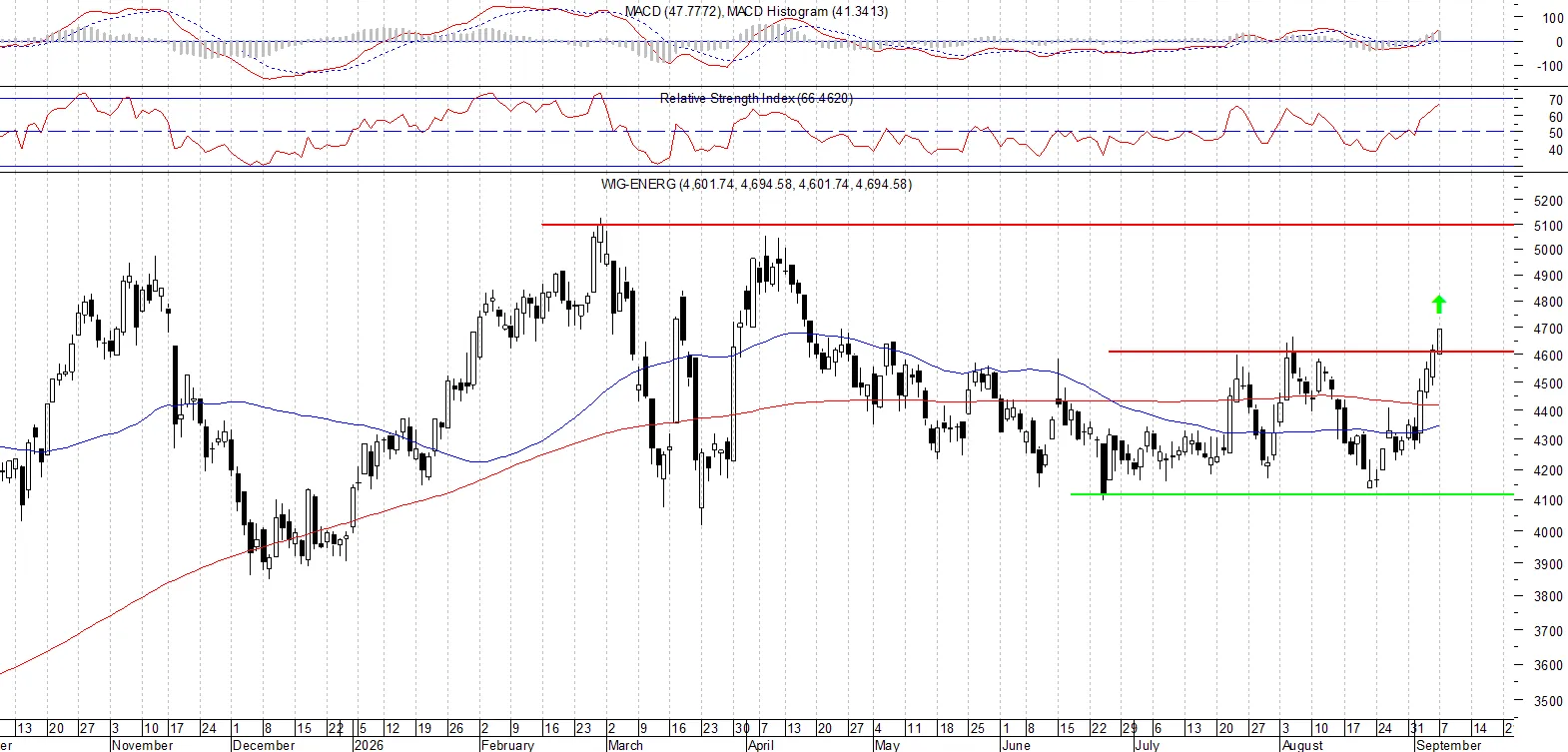Screen dimensions: 1568x752
Task: Click the short red resistance line near 4600
Action: (1310, 351)
